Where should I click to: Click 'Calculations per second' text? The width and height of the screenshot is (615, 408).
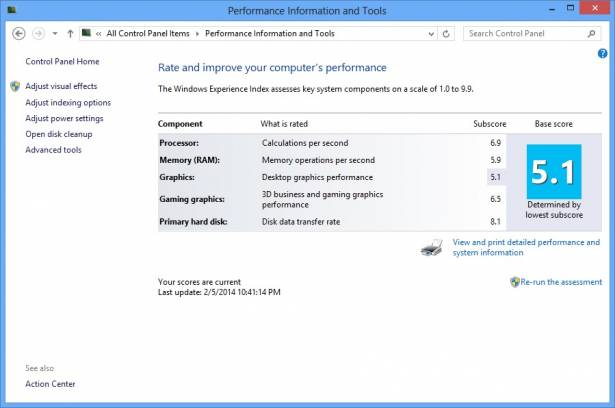click(305, 143)
